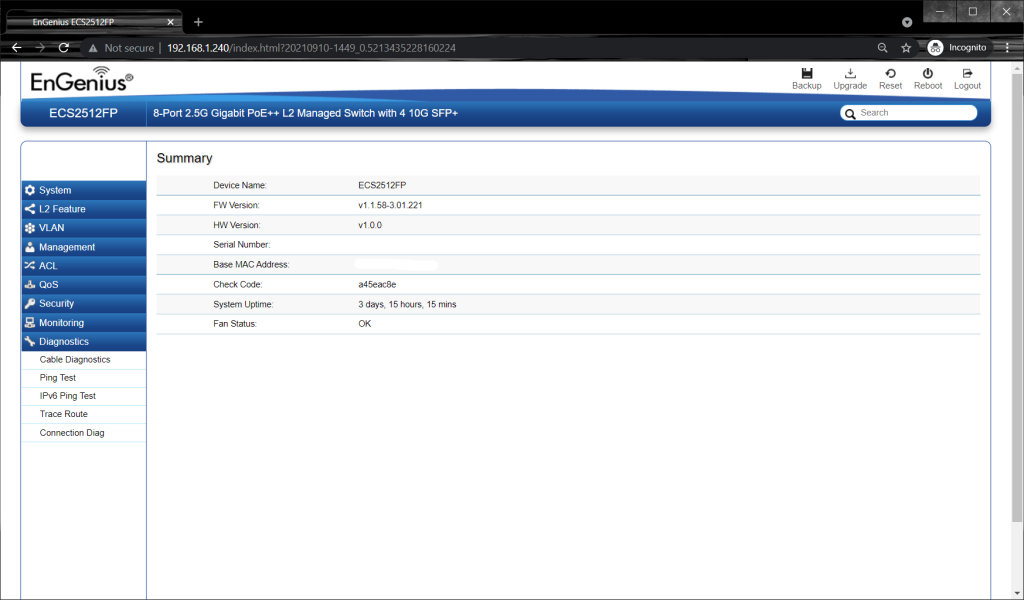Click HW Version value v1.0.0
The width and height of the screenshot is (1024, 600).
(370, 225)
